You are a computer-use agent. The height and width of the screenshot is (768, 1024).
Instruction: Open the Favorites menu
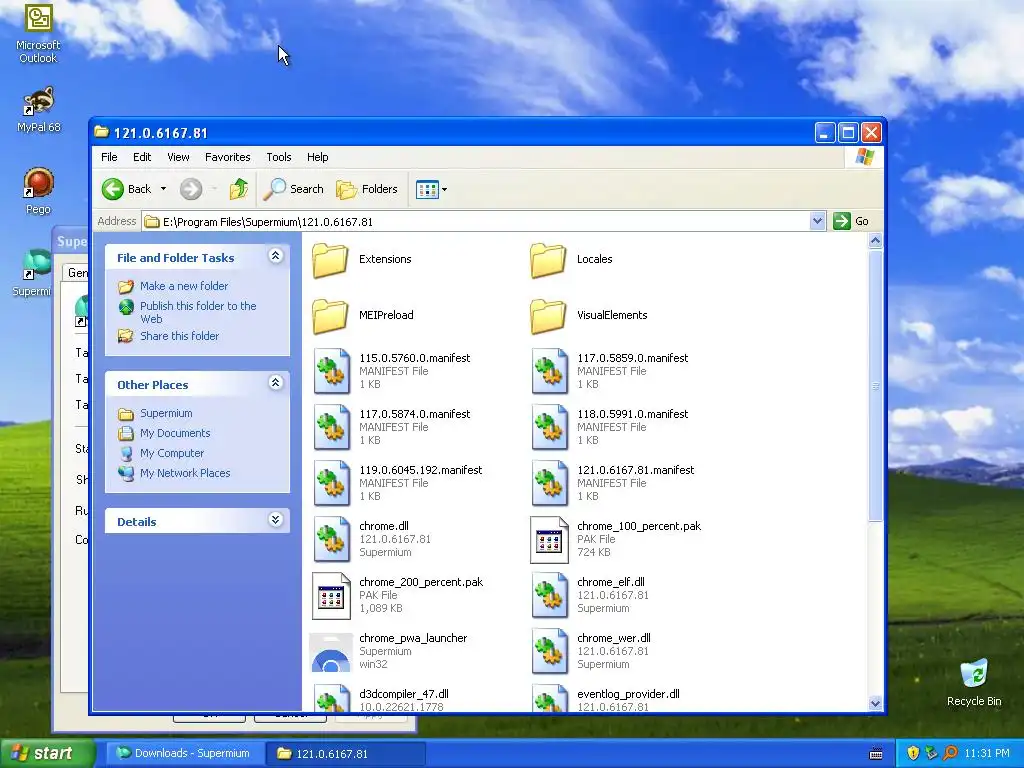tap(227, 157)
